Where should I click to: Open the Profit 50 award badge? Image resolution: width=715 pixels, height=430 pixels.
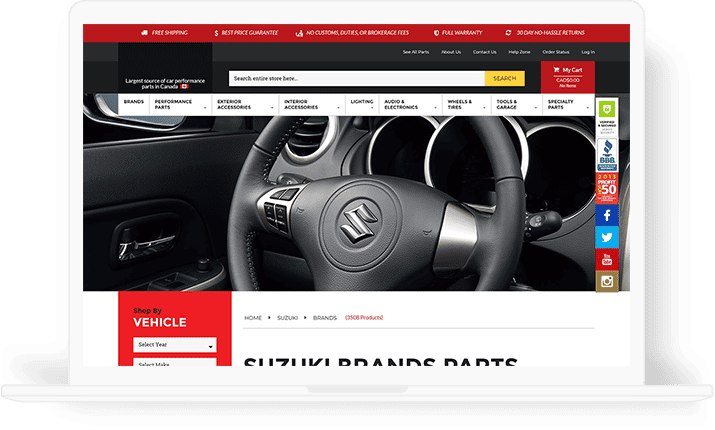607,187
